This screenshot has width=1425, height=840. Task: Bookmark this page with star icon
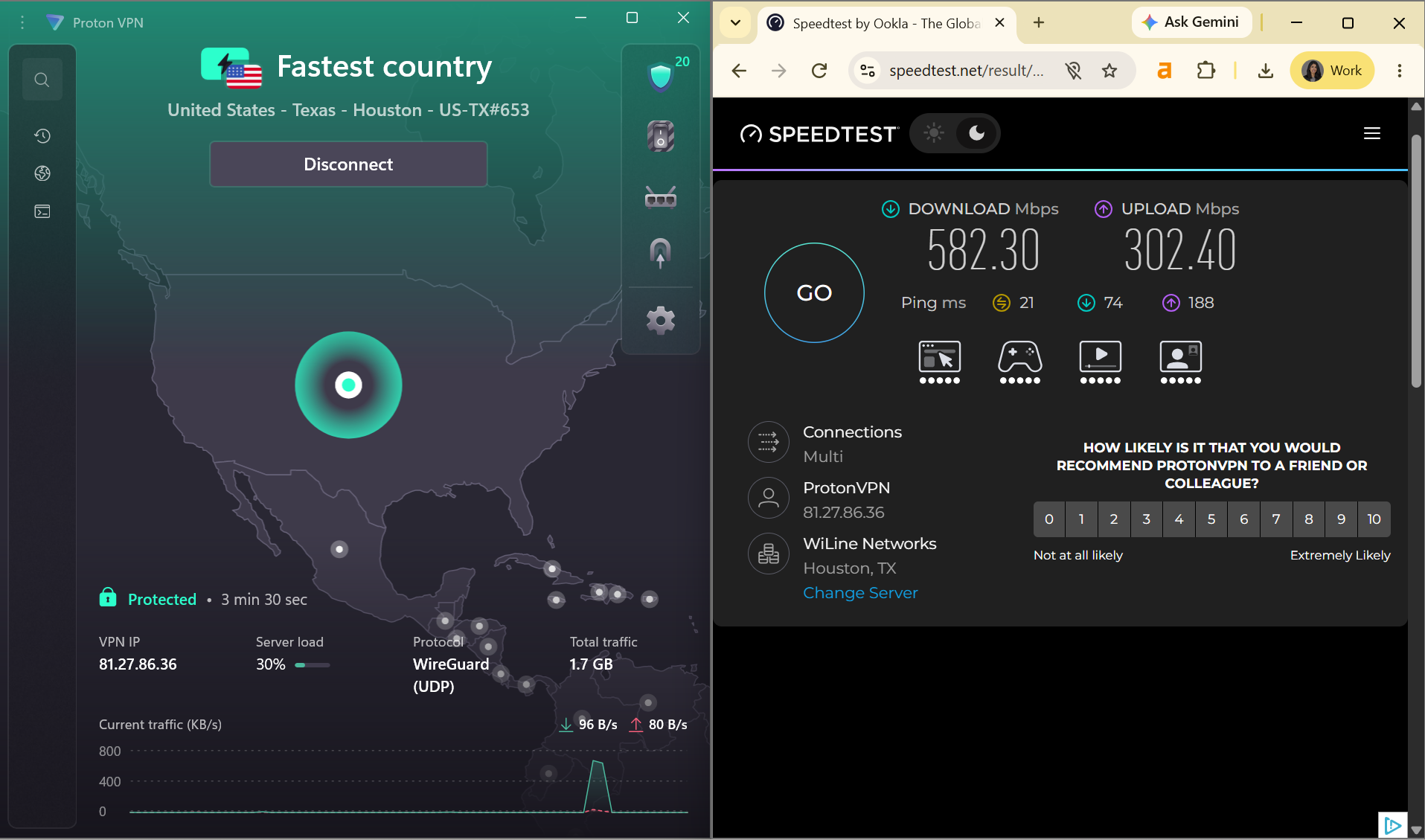point(1109,71)
